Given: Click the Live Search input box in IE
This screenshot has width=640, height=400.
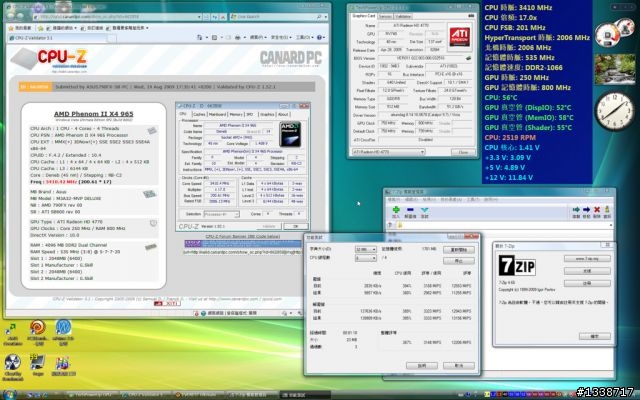Looking at the screenshot, I should click(x=273, y=17).
